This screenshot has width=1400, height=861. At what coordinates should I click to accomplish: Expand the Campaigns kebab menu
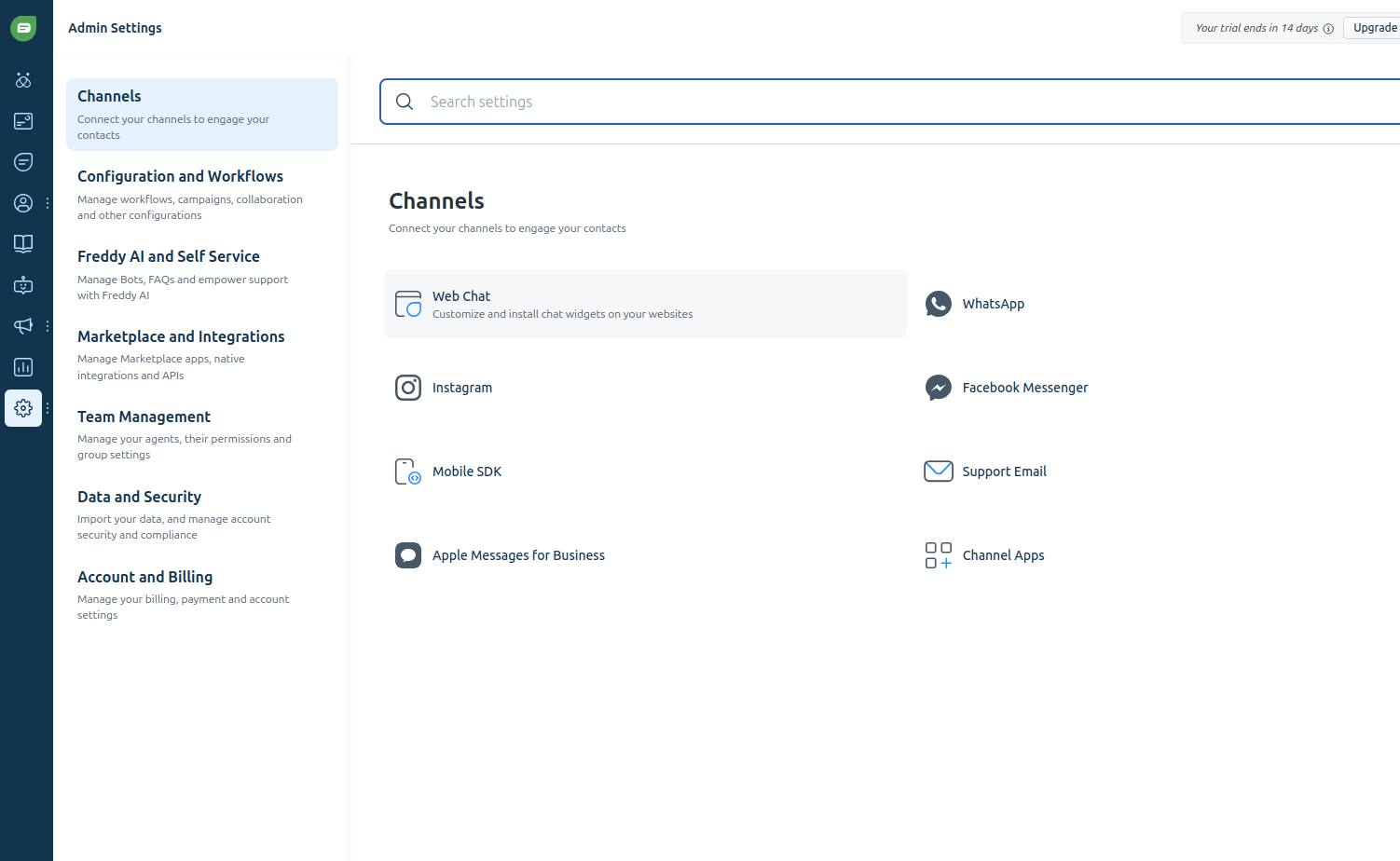point(48,325)
